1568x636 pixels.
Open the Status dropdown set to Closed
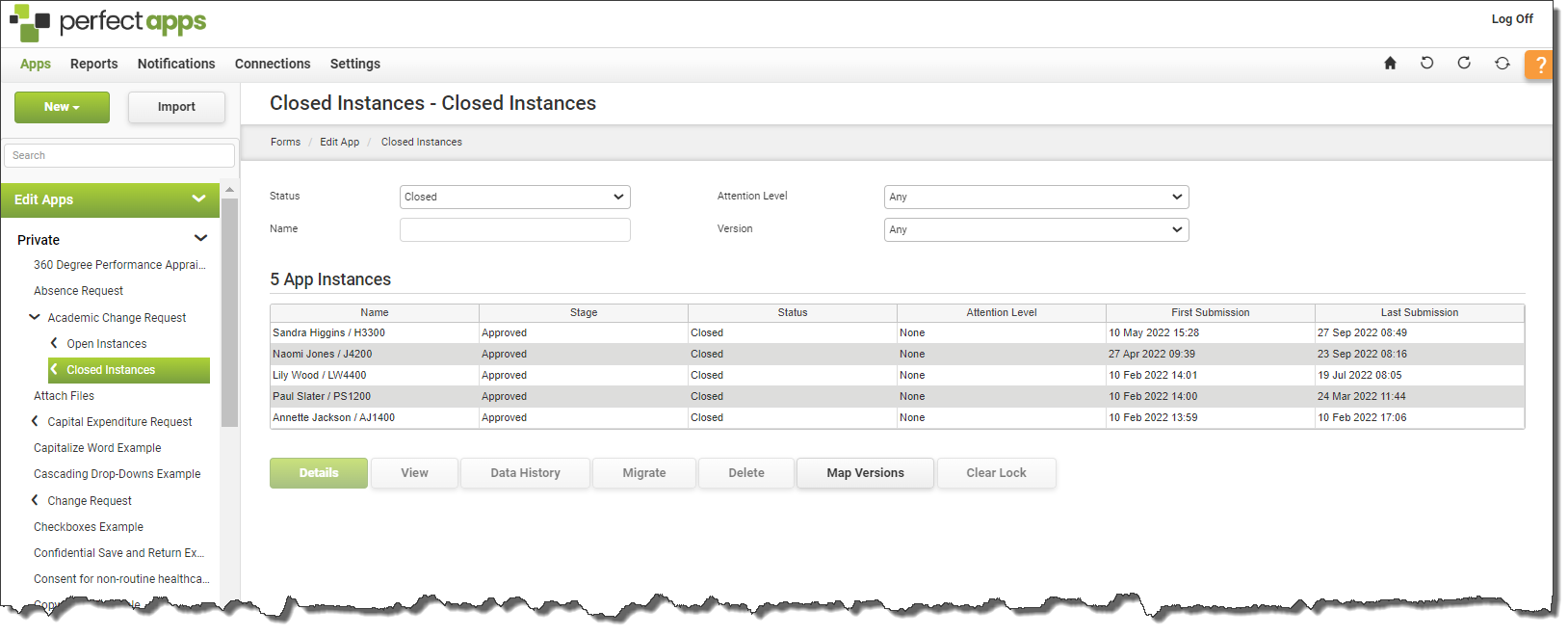pyautogui.click(x=515, y=197)
